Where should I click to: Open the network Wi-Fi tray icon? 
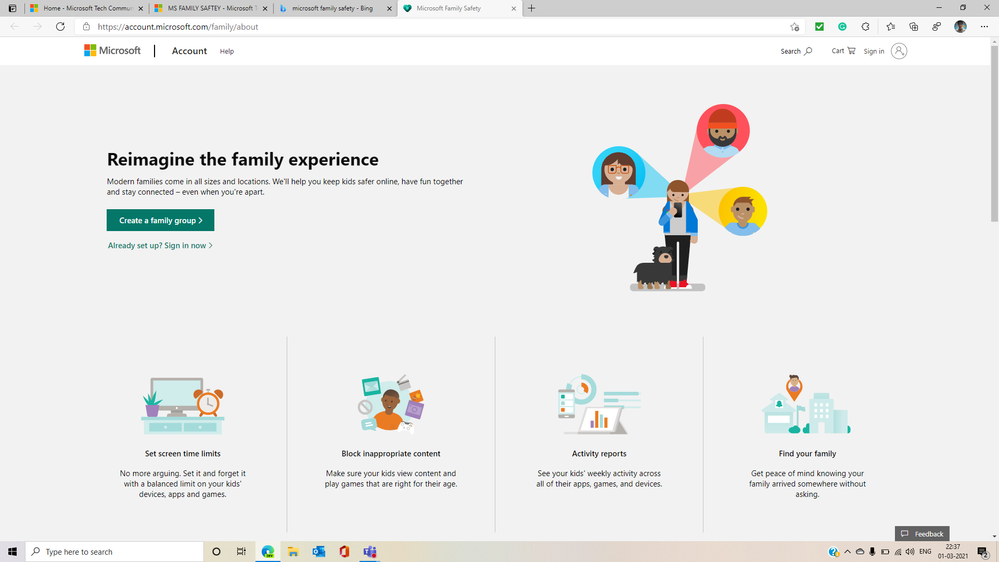[898, 552]
